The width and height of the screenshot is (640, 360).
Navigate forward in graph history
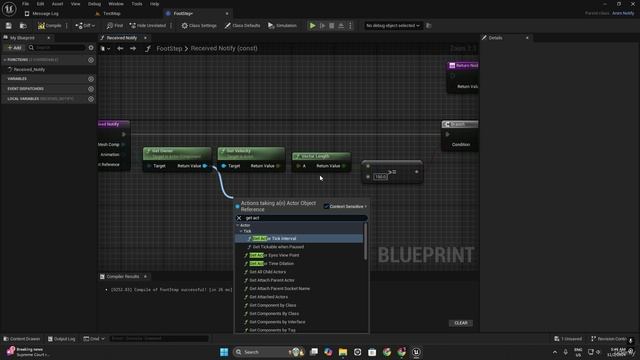[x=133, y=49]
